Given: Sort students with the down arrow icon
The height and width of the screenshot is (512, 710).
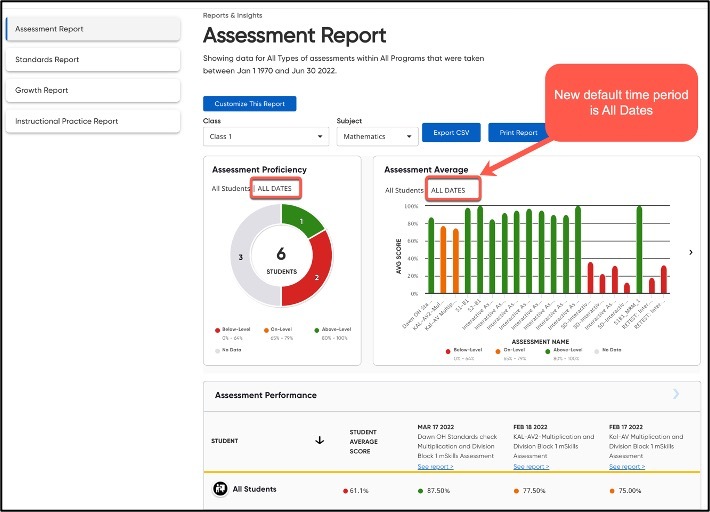Looking at the screenshot, I should tap(320, 440).
